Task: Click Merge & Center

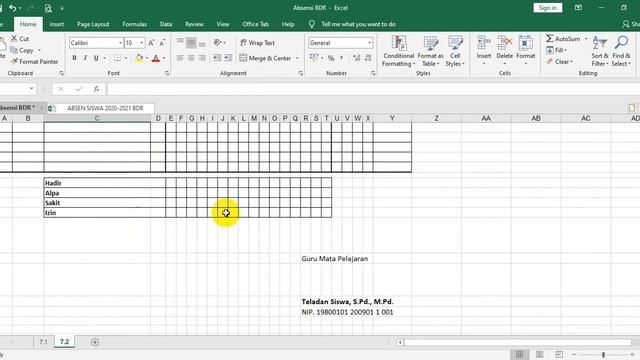Action: (x=265, y=58)
